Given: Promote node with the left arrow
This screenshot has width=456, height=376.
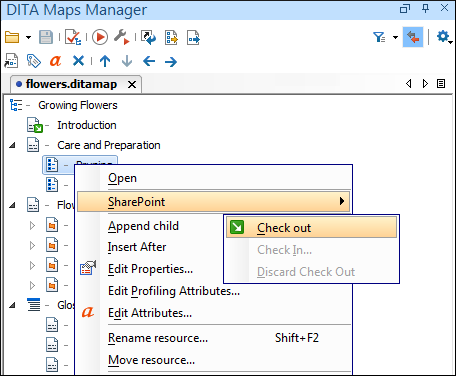Looking at the screenshot, I should tap(149, 61).
